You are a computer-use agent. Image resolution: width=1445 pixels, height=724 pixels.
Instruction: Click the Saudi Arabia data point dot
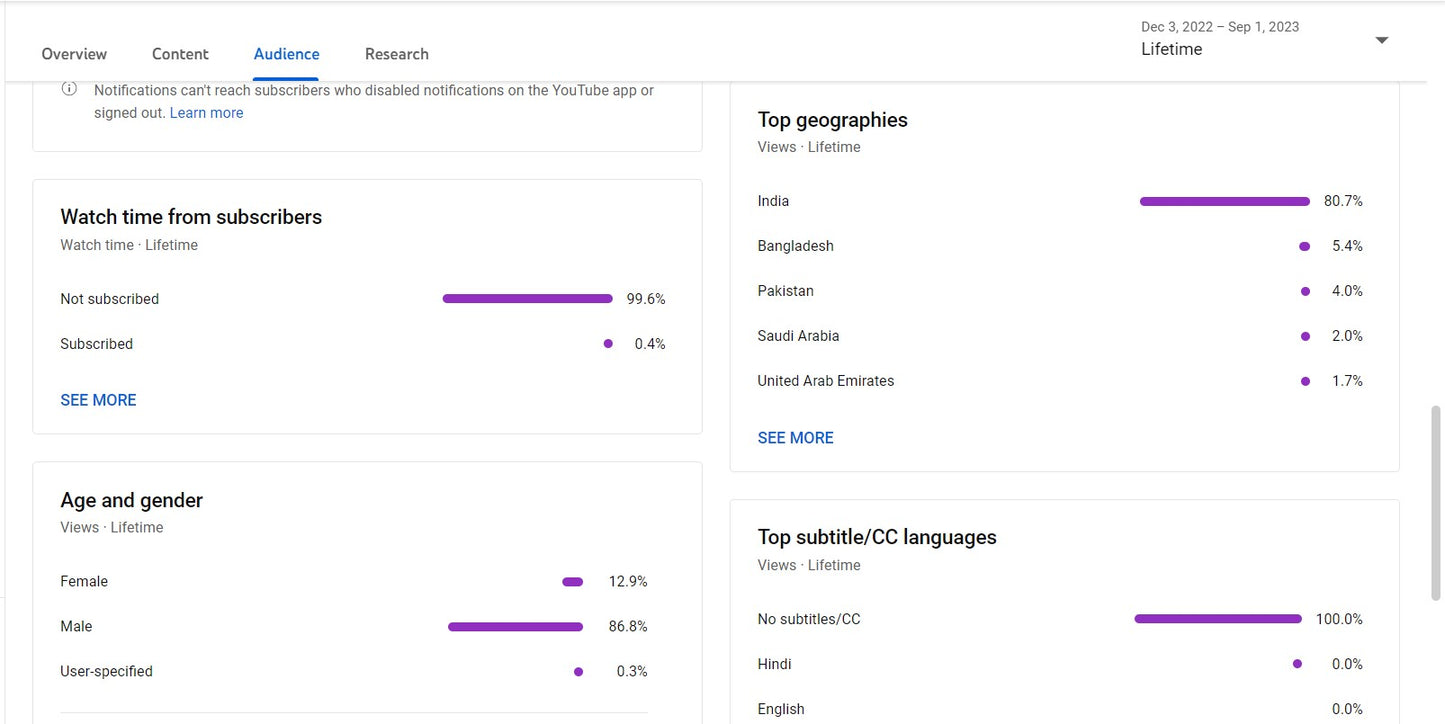1305,336
